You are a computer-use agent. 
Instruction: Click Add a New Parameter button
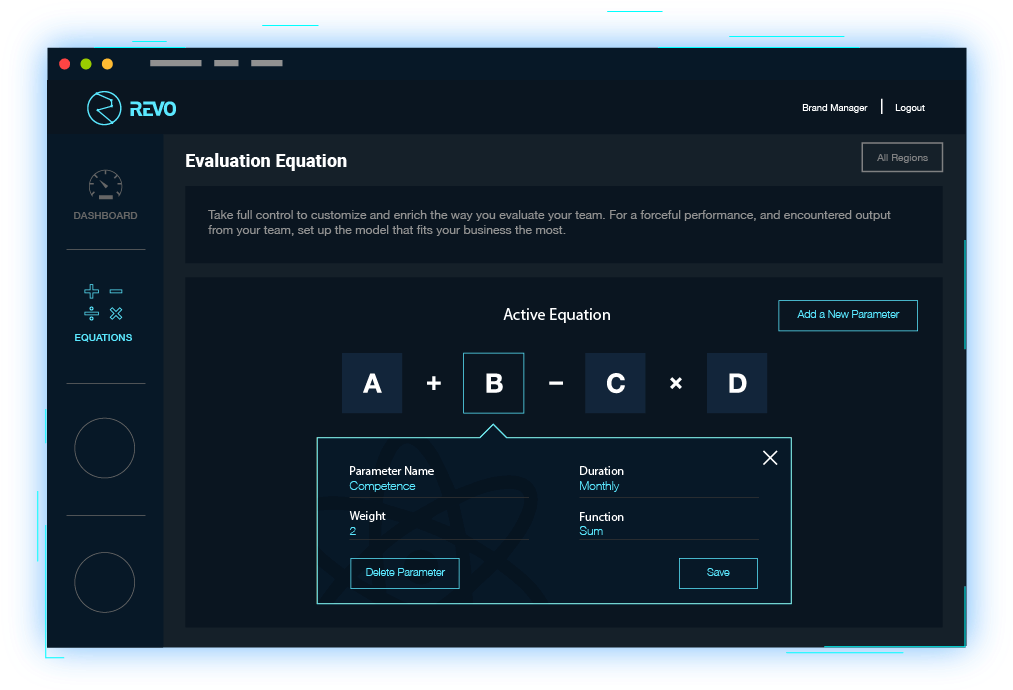pos(848,315)
